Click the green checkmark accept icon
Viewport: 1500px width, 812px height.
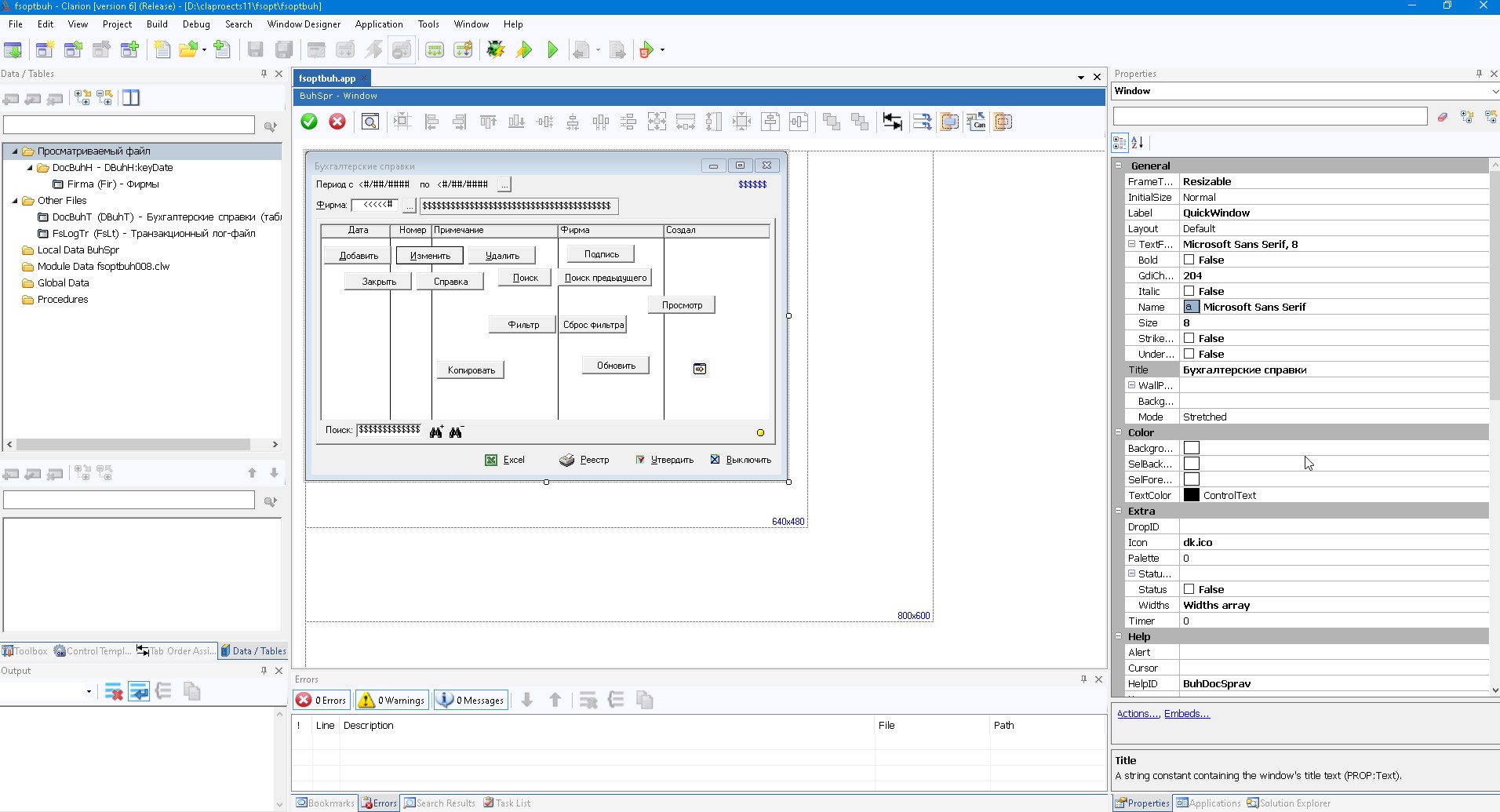[x=309, y=122]
